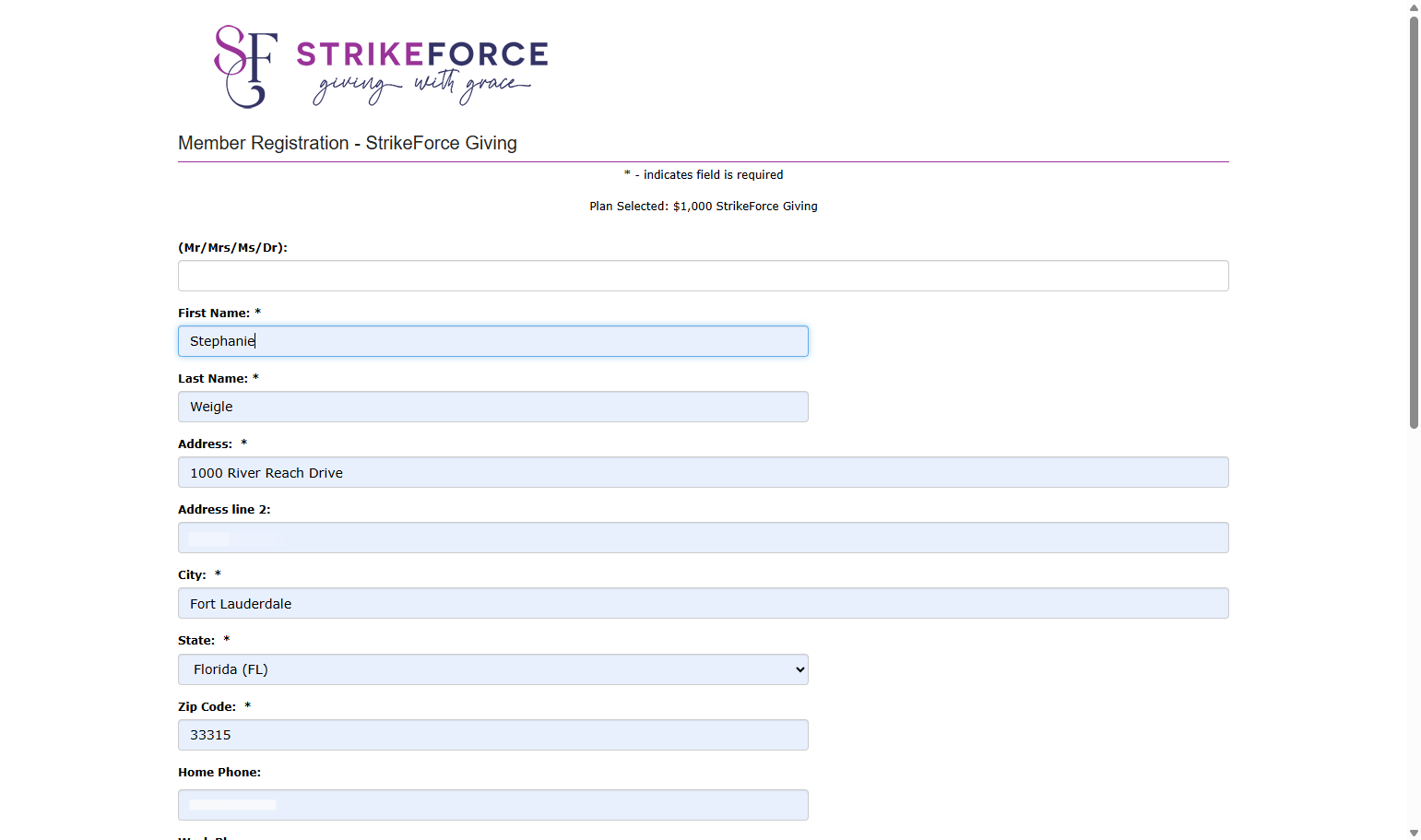
Task: Click the First Name field containing Stephanie
Action: (x=492, y=341)
